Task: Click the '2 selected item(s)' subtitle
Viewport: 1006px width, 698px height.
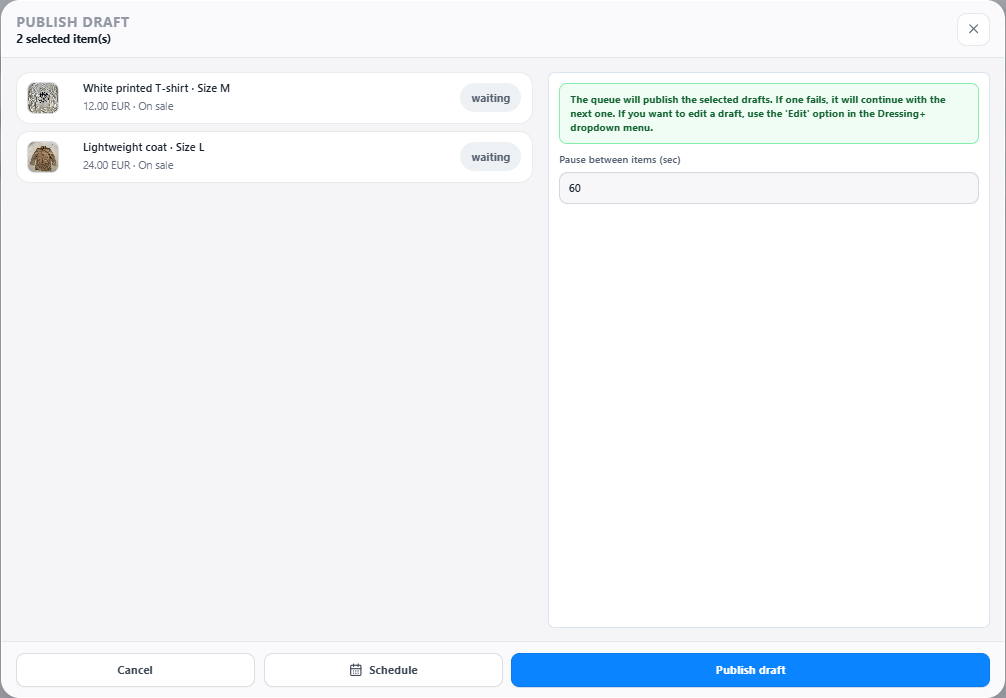Action: pyautogui.click(x=64, y=39)
